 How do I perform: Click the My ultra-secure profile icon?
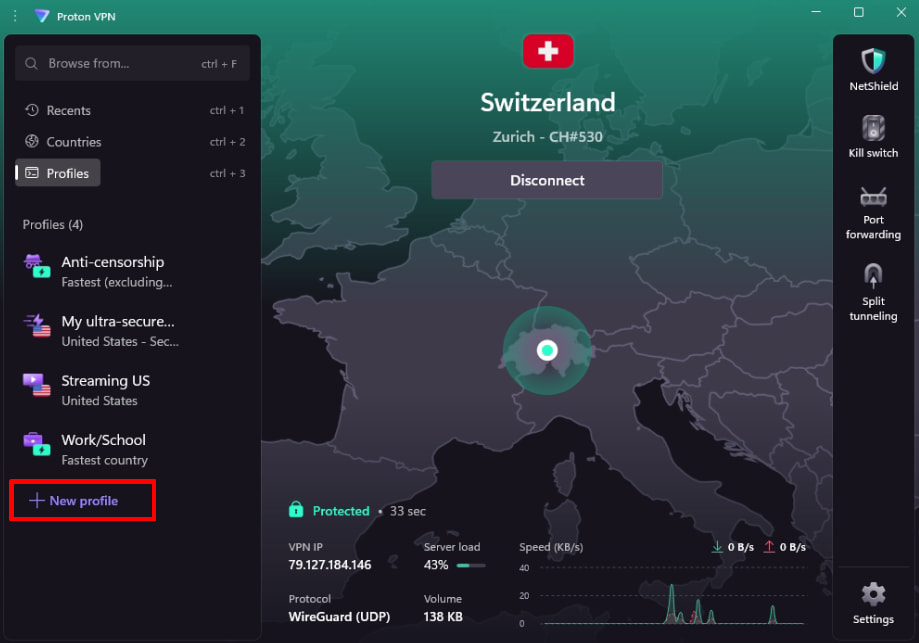coord(37,325)
